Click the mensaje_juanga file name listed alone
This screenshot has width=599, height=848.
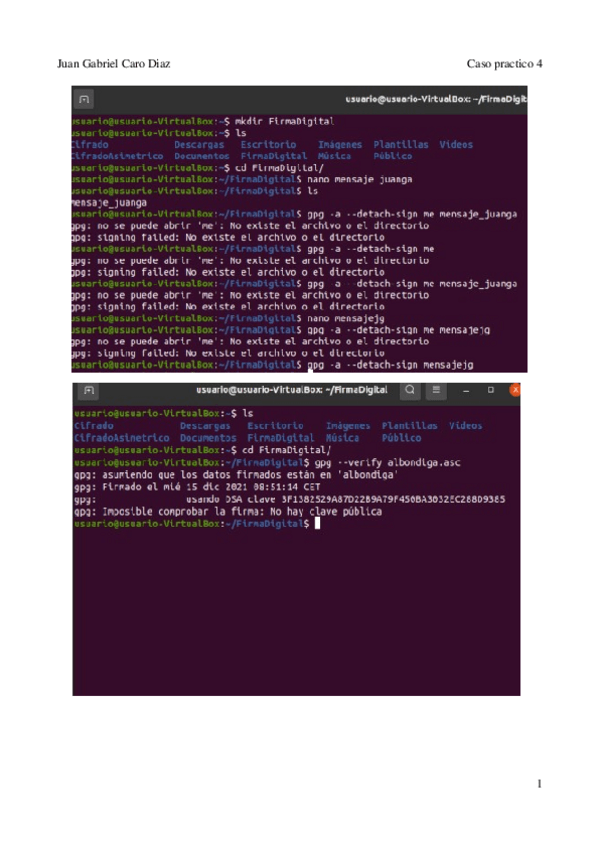click(x=109, y=203)
